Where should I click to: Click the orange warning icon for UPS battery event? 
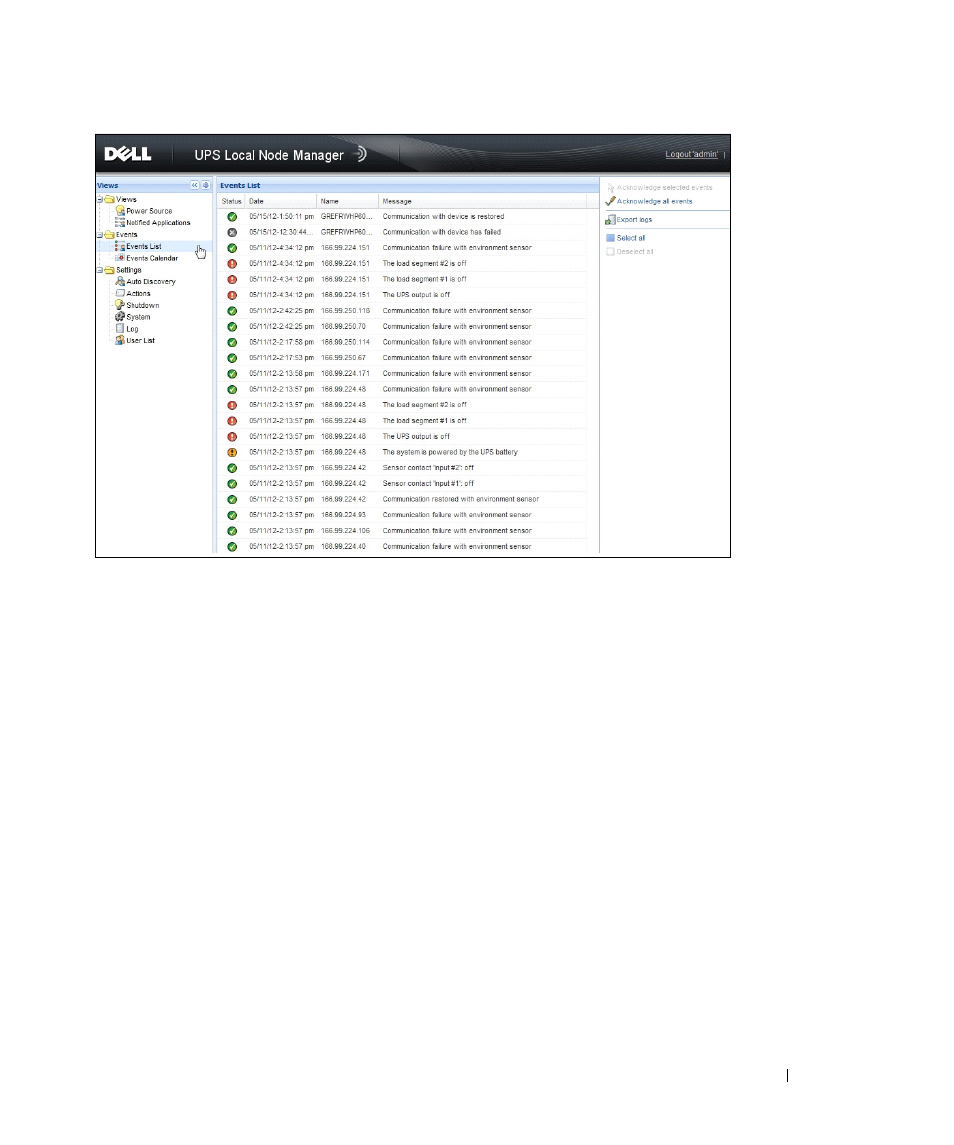click(x=232, y=452)
